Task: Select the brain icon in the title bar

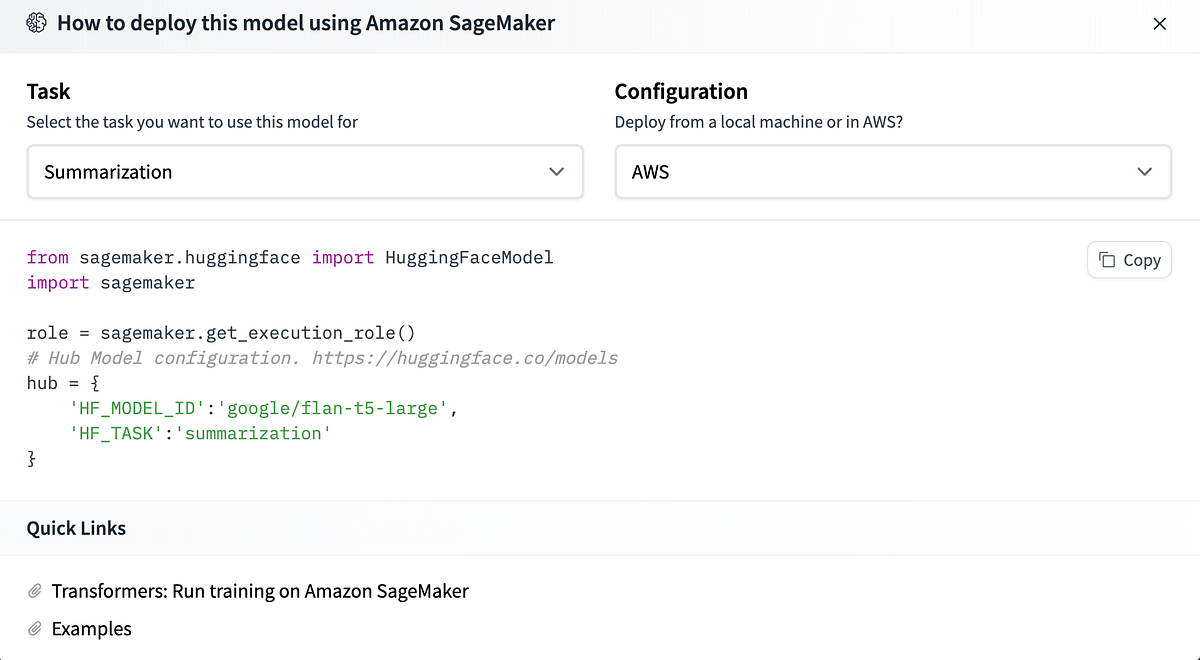Action: [37, 22]
